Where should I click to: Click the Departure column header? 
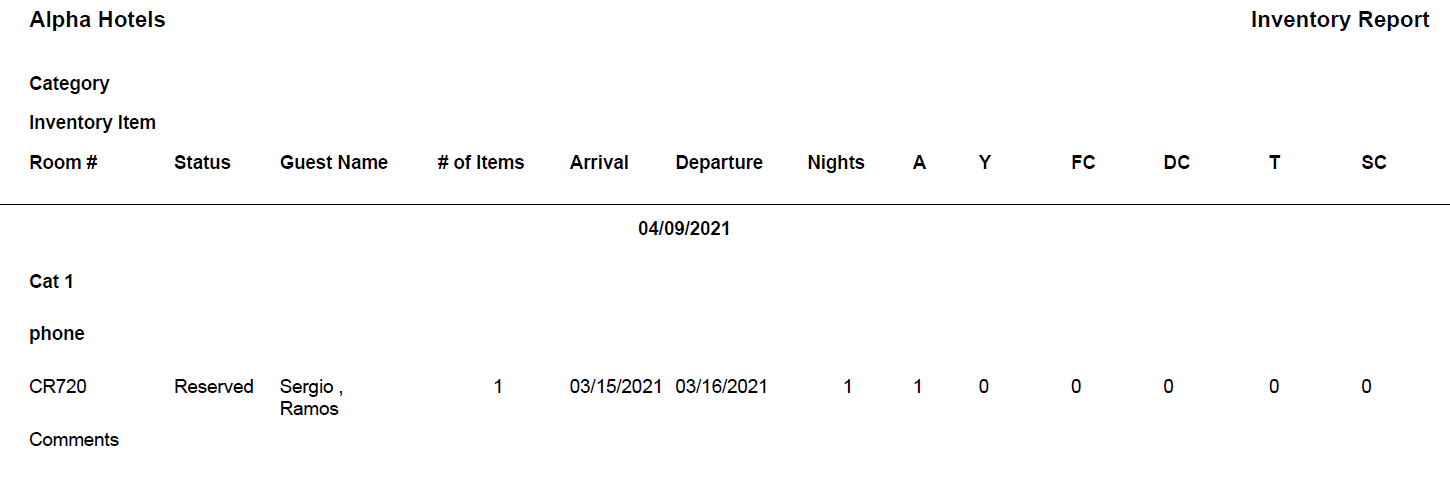pyautogui.click(x=719, y=163)
